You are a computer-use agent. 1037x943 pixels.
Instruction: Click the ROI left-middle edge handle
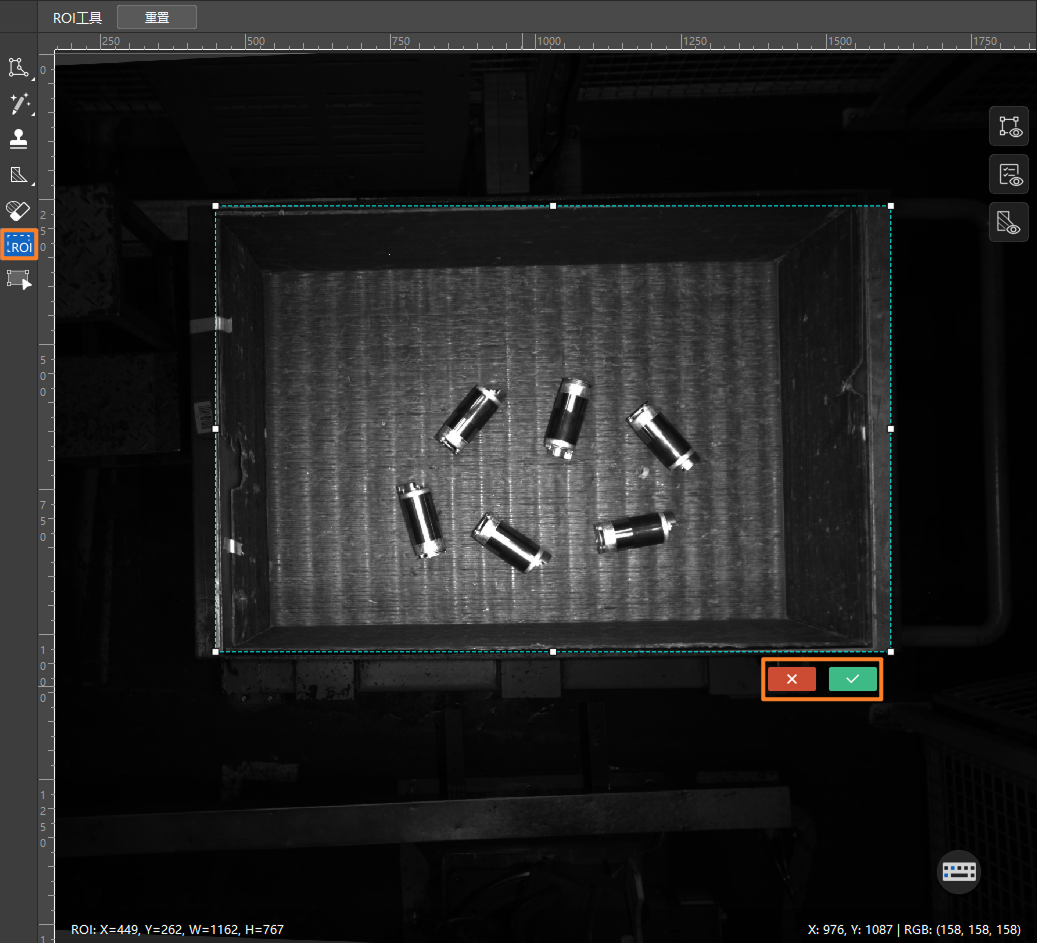click(x=216, y=429)
